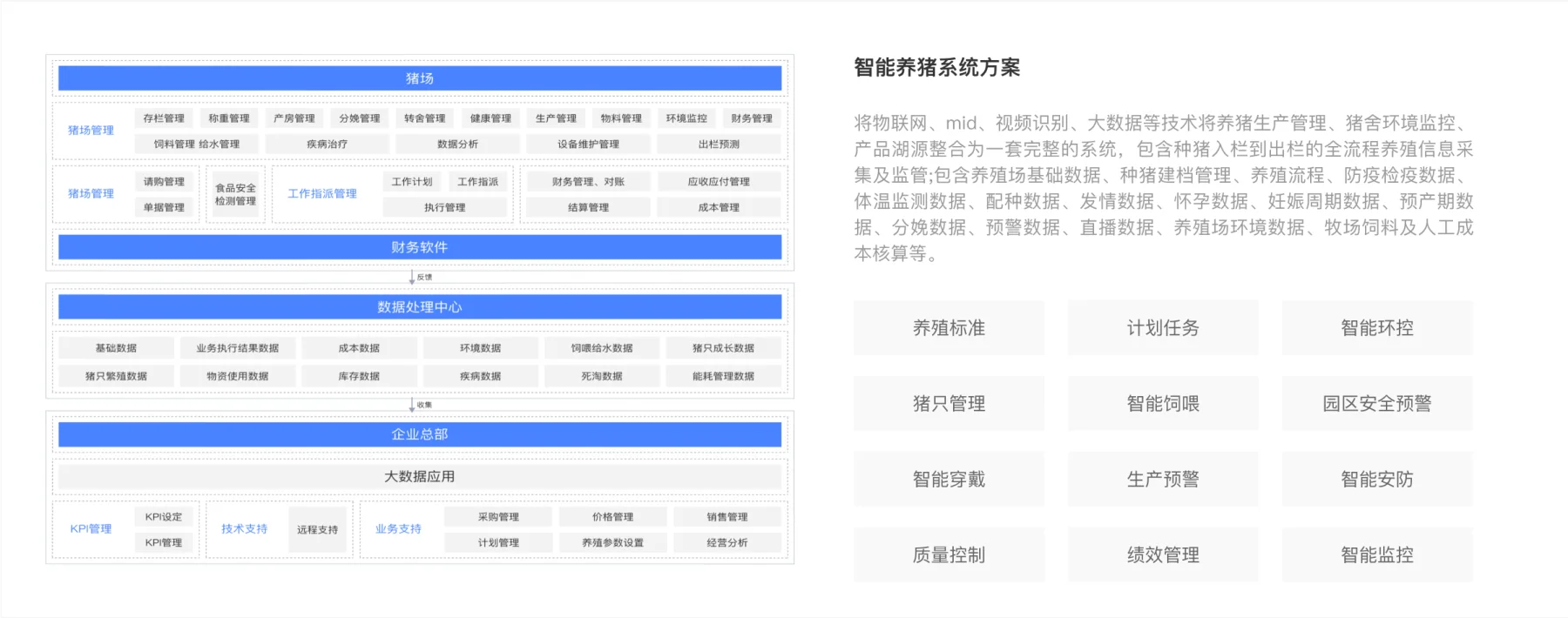
Task: Click the 质量控制 card
Action: tap(949, 555)
